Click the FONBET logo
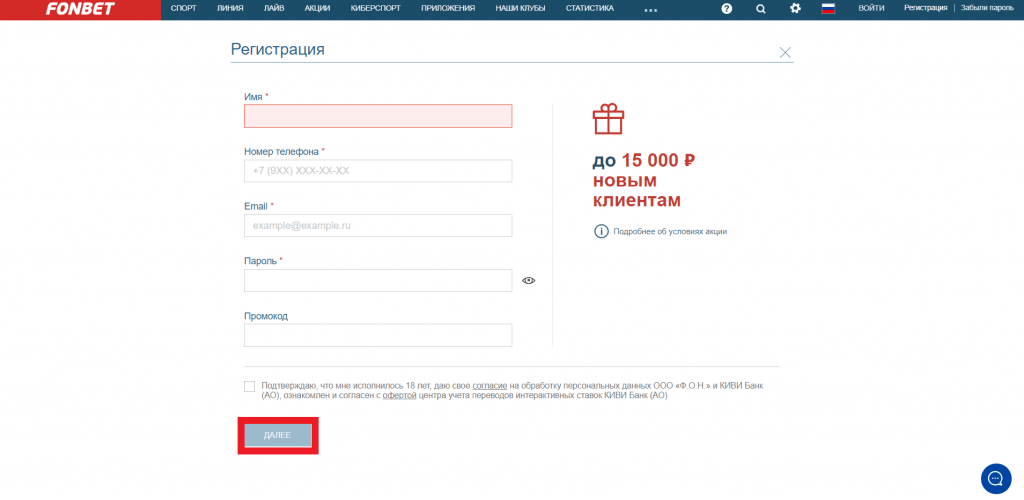 click(x=80, y=9)
